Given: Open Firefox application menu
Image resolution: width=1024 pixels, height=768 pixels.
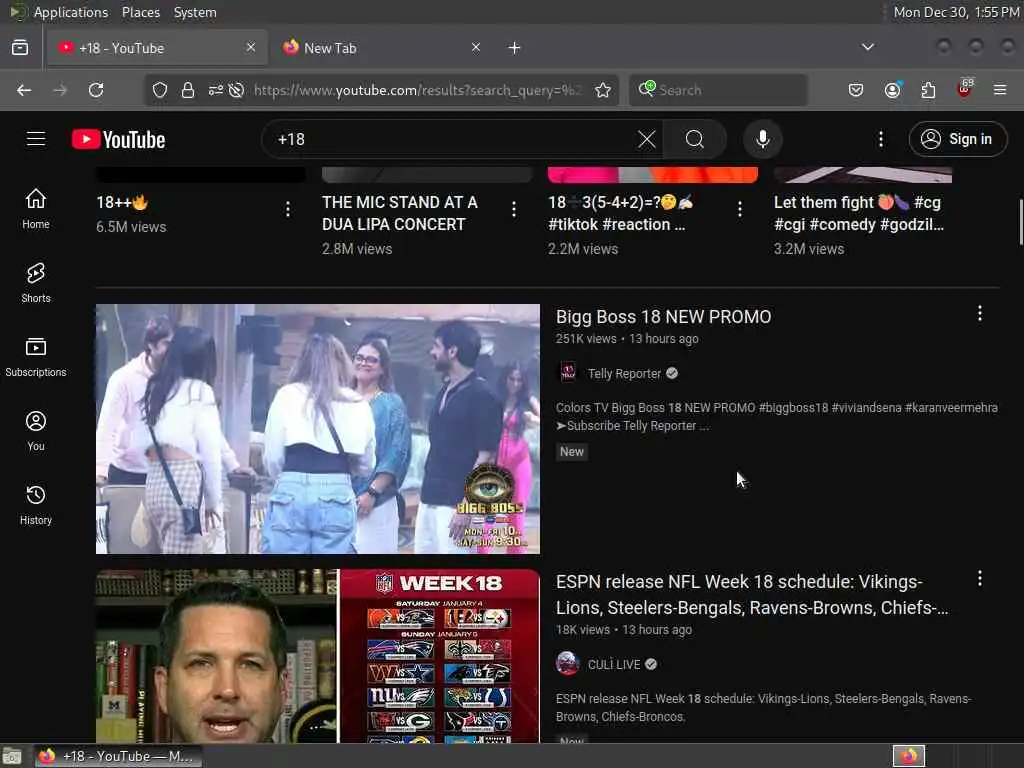Looking at the screenshot, I should (x=1000, y=90).
